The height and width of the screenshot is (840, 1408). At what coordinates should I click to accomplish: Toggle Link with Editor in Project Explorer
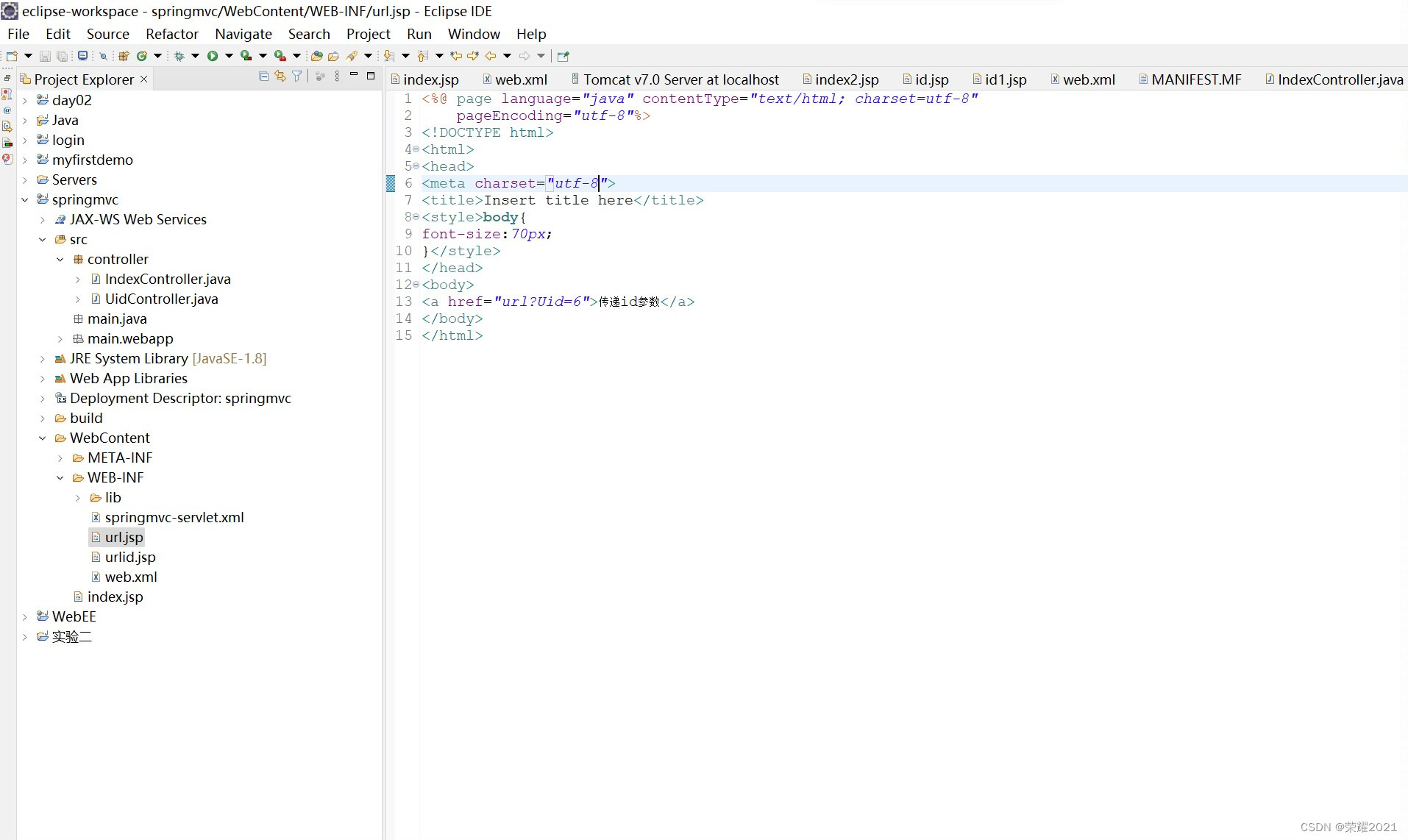pos(280,76)
